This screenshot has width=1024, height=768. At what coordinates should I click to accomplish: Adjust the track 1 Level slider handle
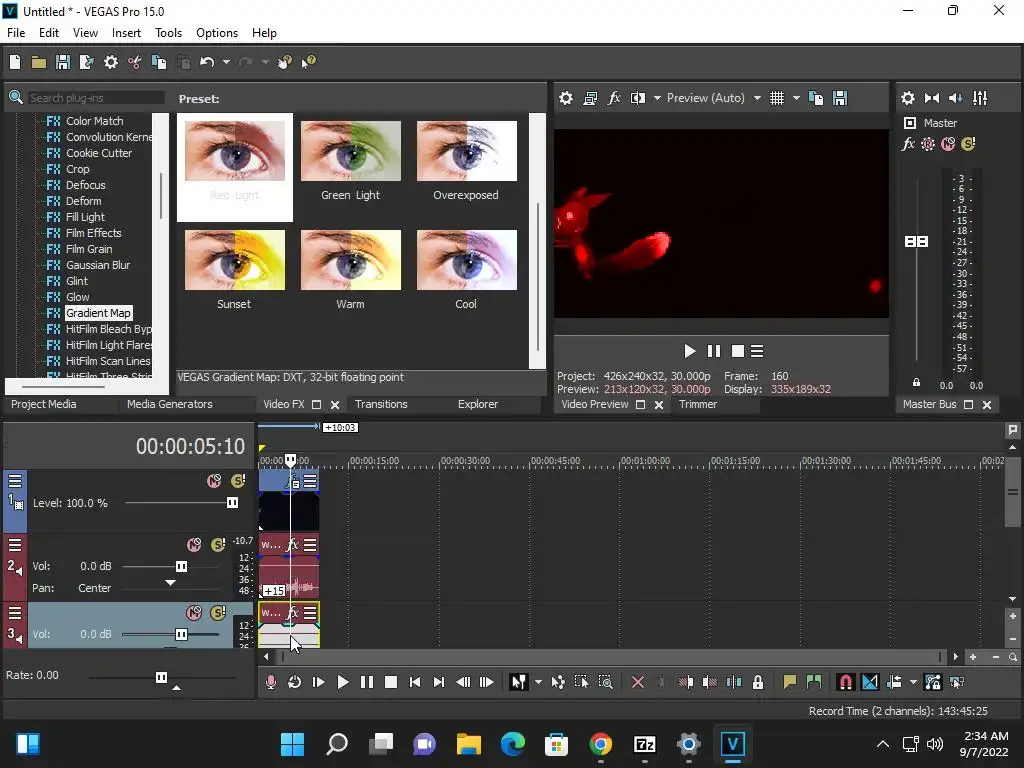(x=232, y=503)
